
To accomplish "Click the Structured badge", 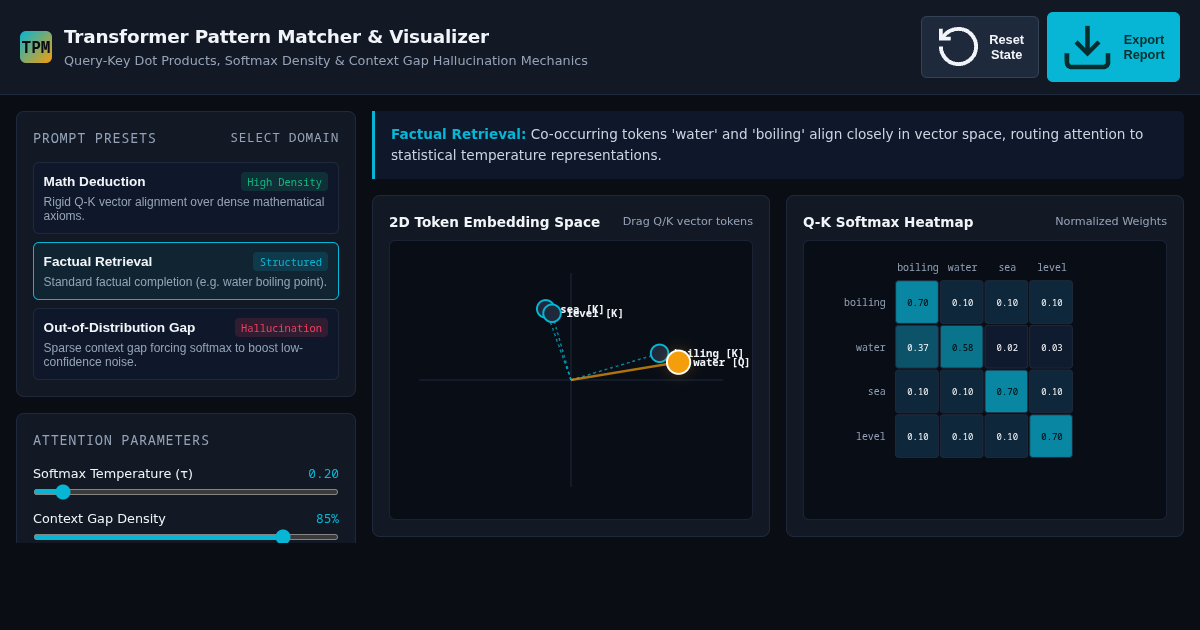I will coord(290,262).
